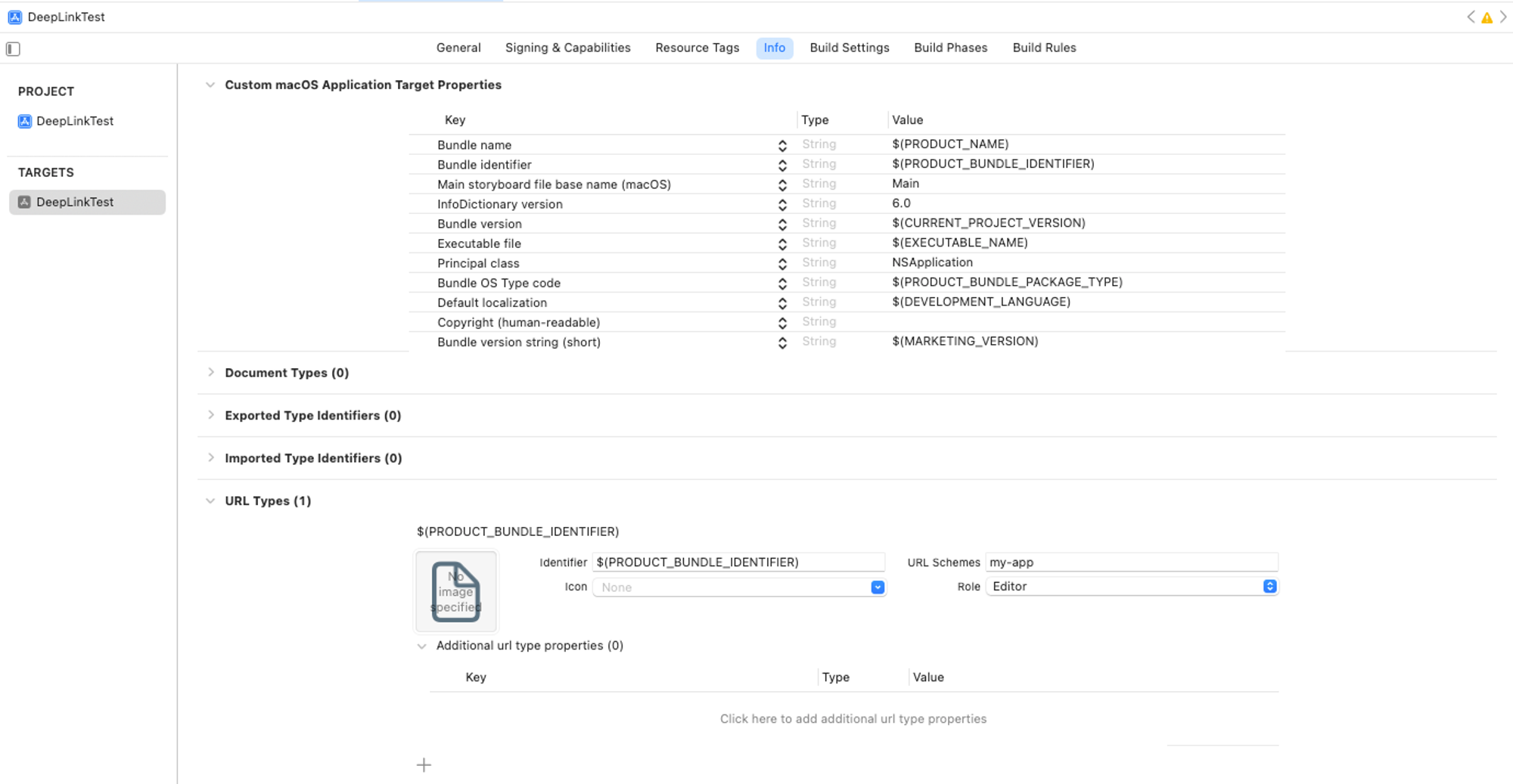Click the stepper for Default localization key
Screen dimensions: 1513x784
[x=782, y=302]
